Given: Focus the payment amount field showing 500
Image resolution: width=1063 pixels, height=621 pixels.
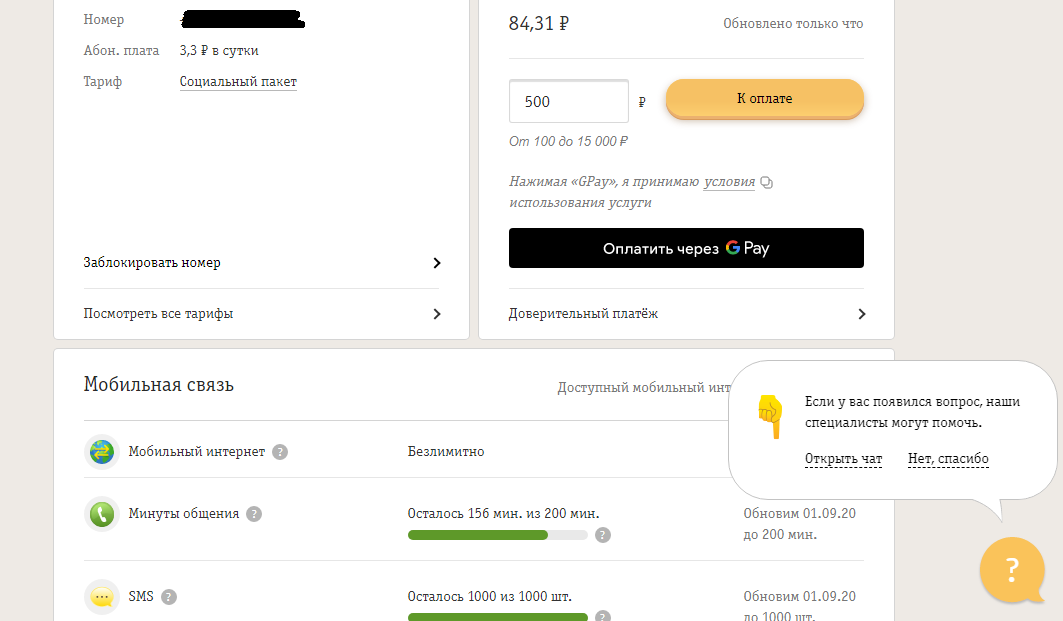Looking at the screenshot, I should pos(568,102).
